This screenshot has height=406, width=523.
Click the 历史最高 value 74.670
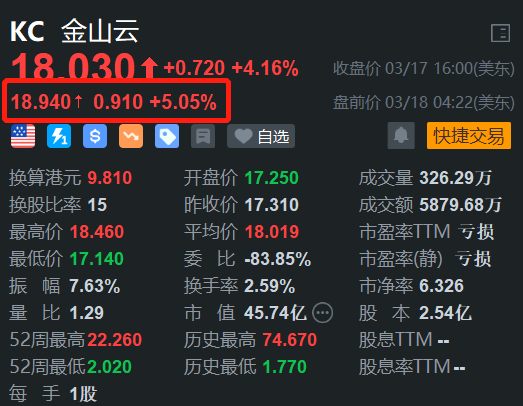point(290,340)
